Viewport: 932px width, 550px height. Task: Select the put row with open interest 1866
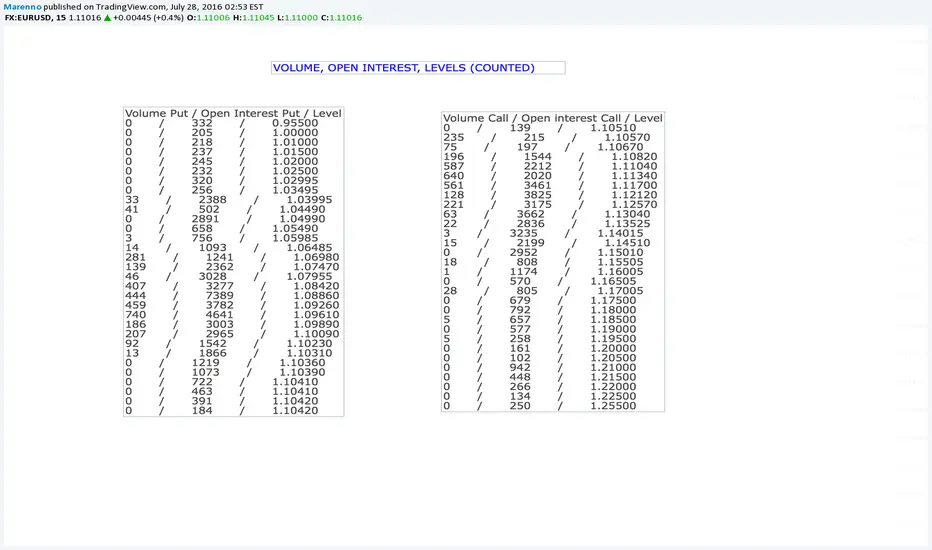coord(229,353)
